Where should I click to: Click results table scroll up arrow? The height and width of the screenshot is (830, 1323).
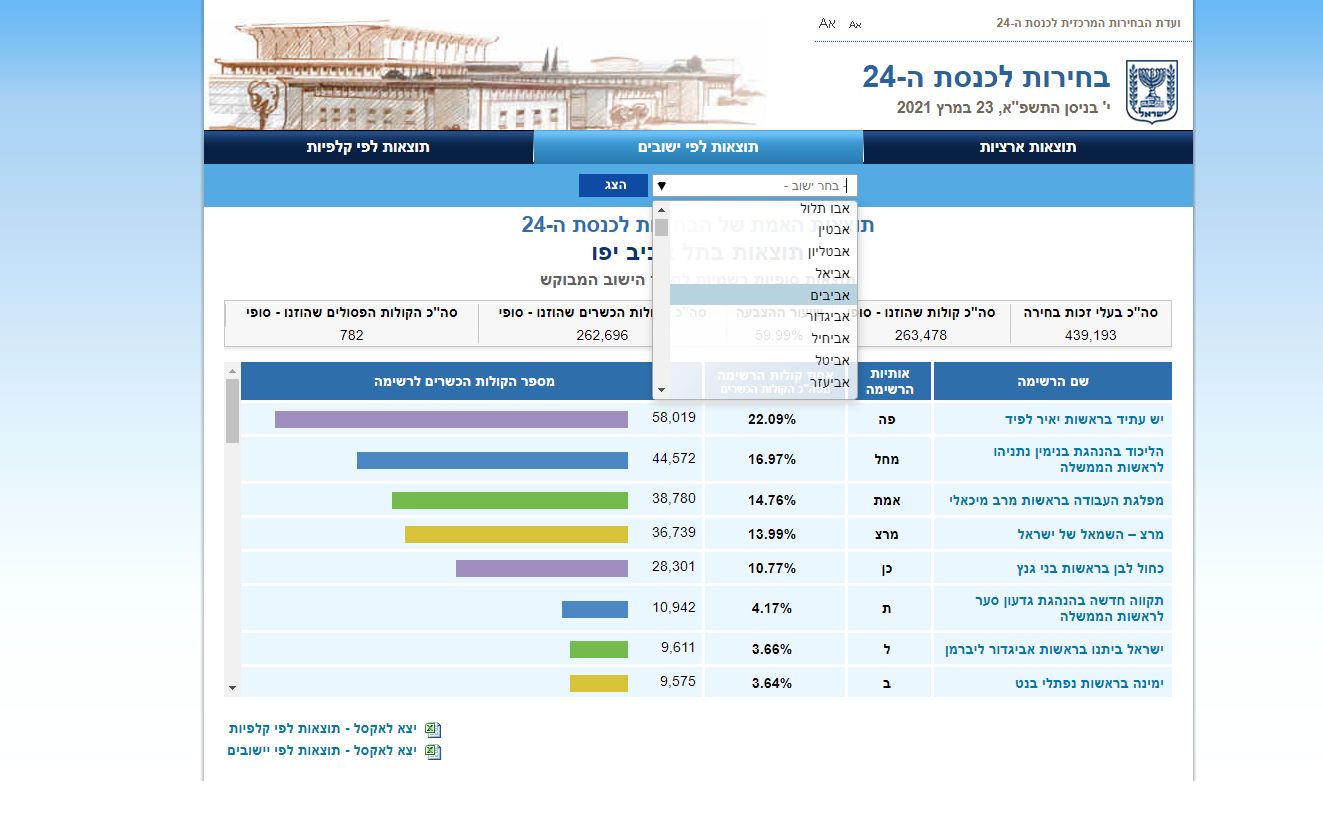[232, 370]
